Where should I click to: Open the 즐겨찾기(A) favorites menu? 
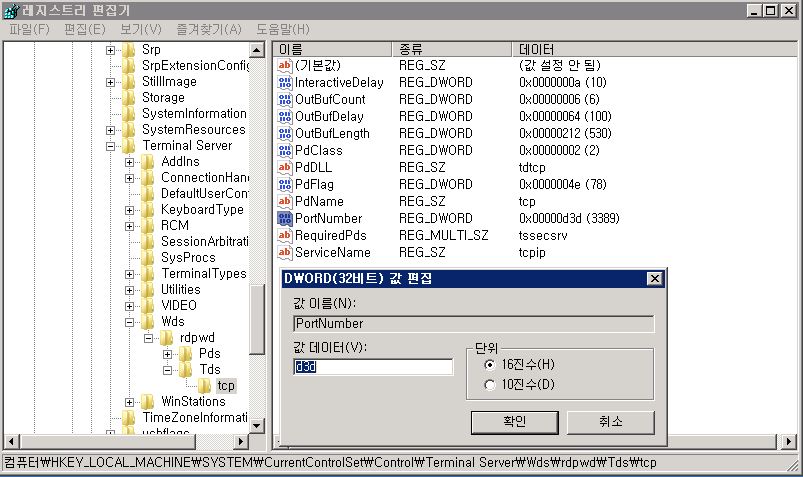point(207,29)
